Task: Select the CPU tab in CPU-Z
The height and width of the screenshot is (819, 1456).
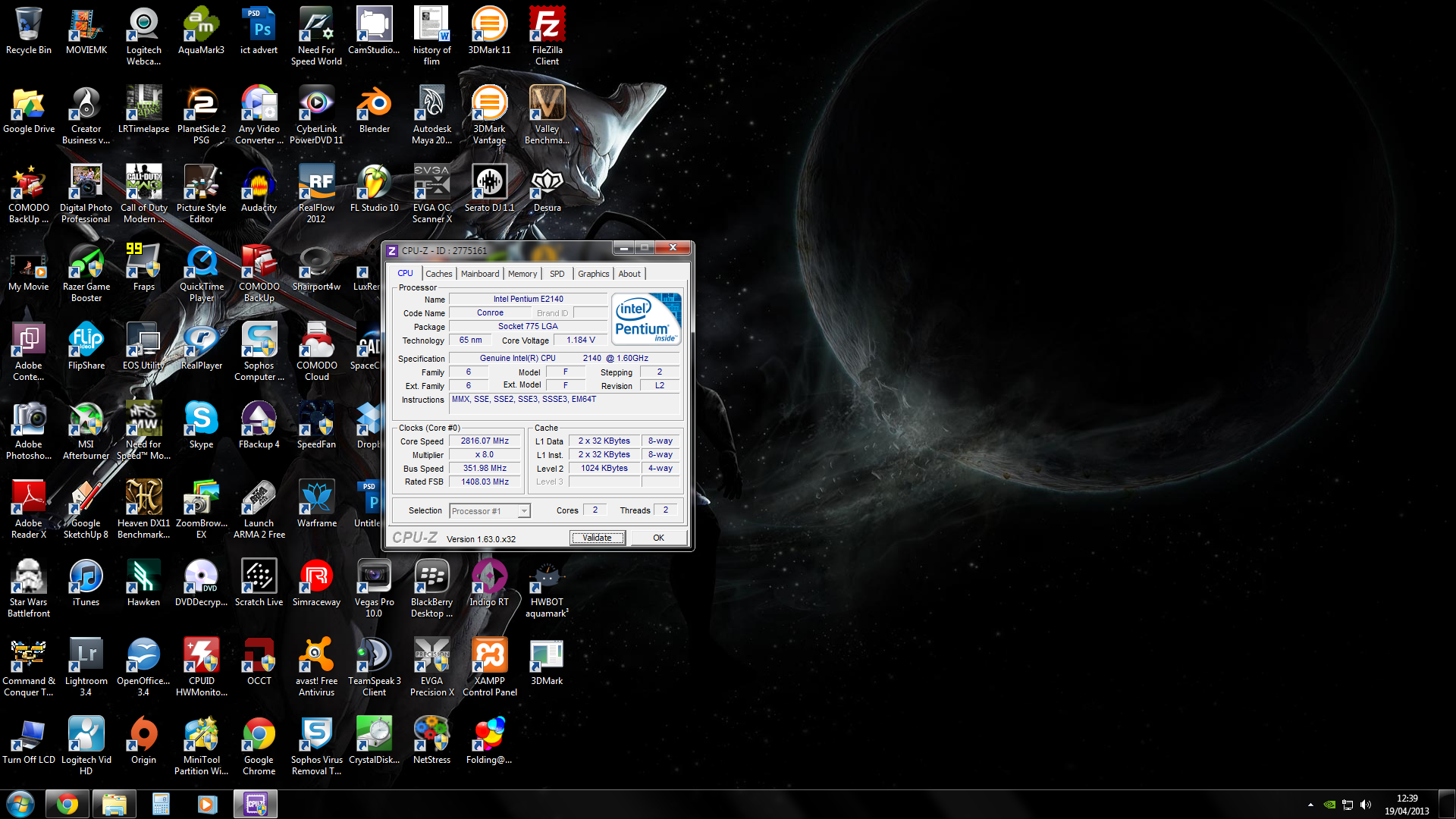Action: point(406,273)
